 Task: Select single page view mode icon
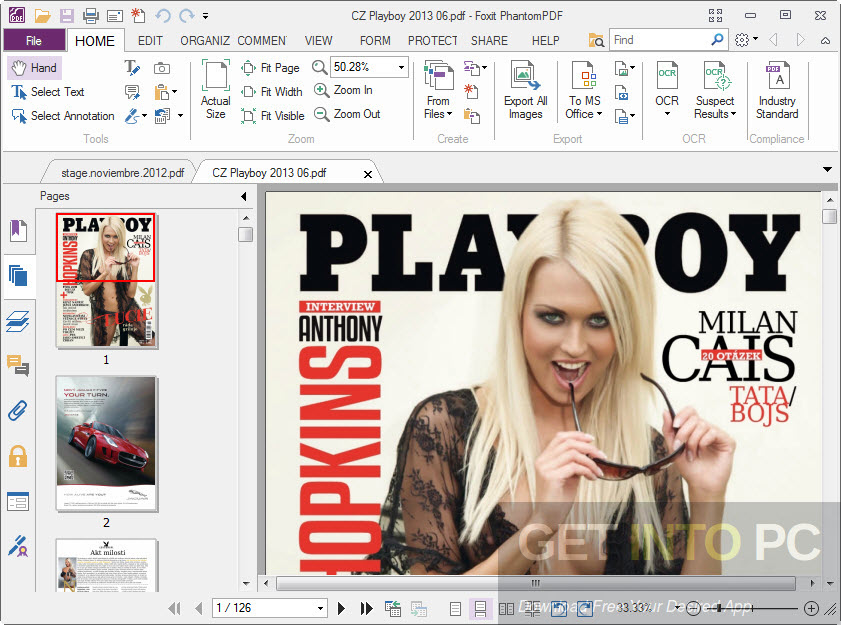pos(455,609)
